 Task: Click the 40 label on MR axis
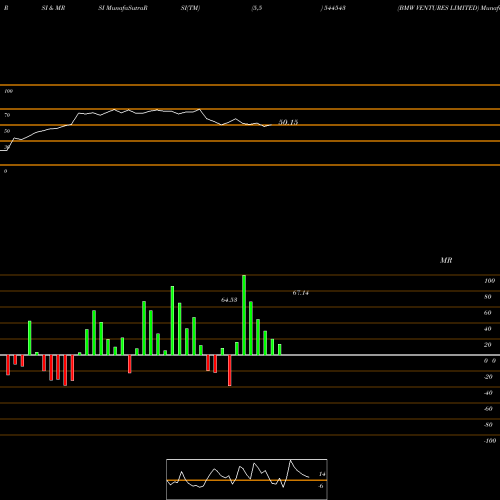pos(488,329)
